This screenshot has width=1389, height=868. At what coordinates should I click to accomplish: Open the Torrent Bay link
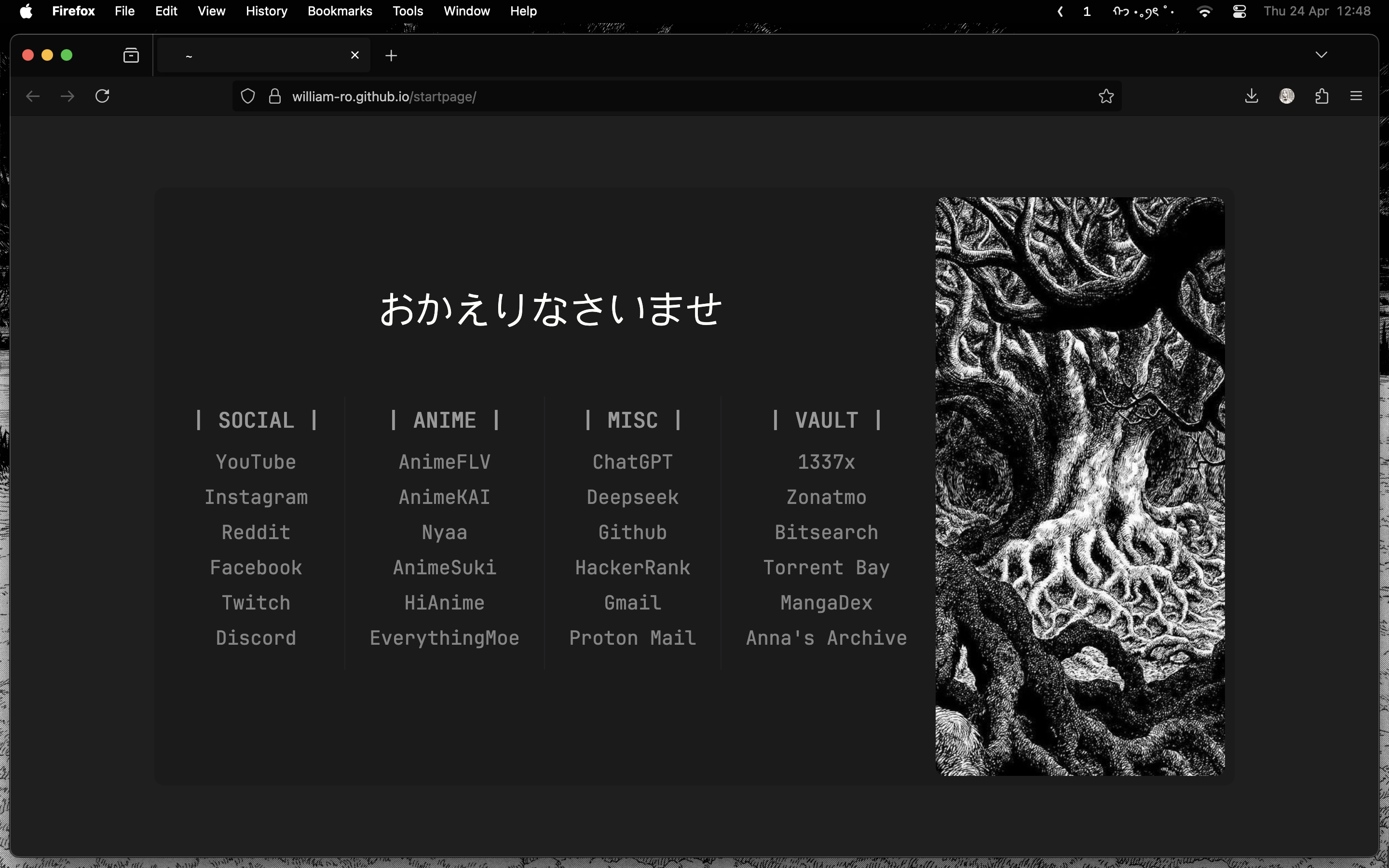tap(827, 568)
